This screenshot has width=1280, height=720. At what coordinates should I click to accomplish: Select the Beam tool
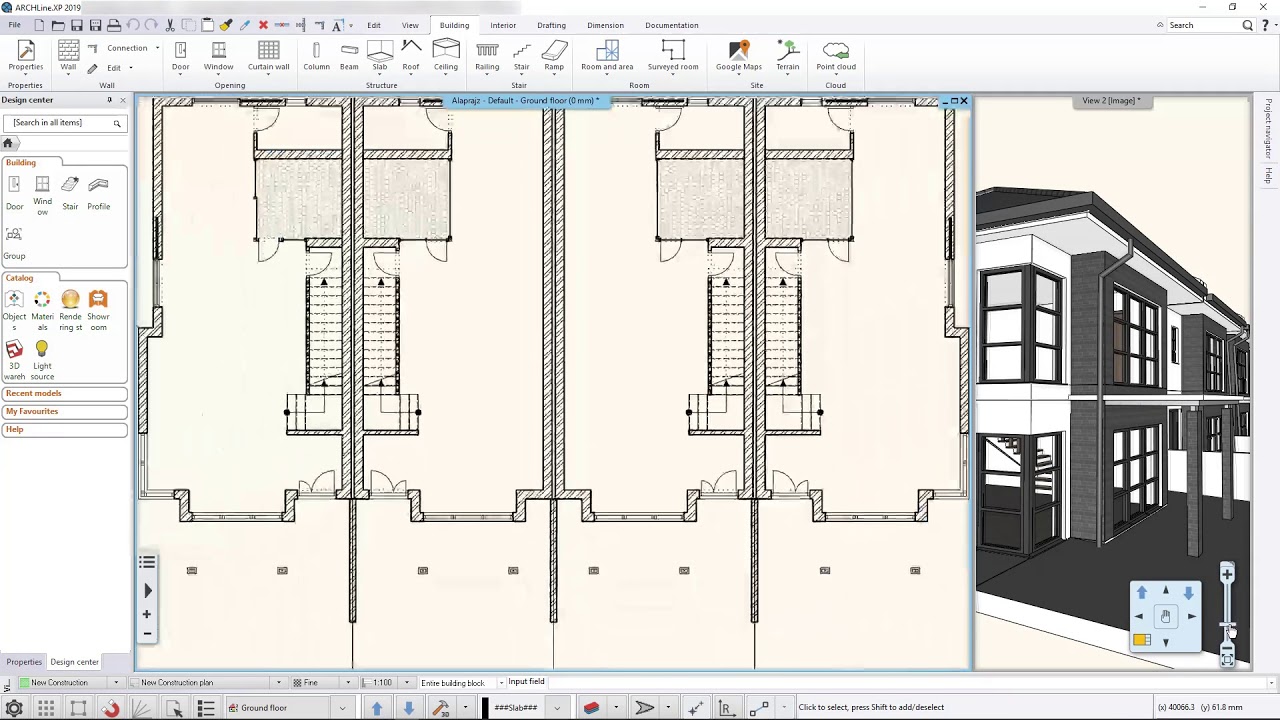[349, 55]
